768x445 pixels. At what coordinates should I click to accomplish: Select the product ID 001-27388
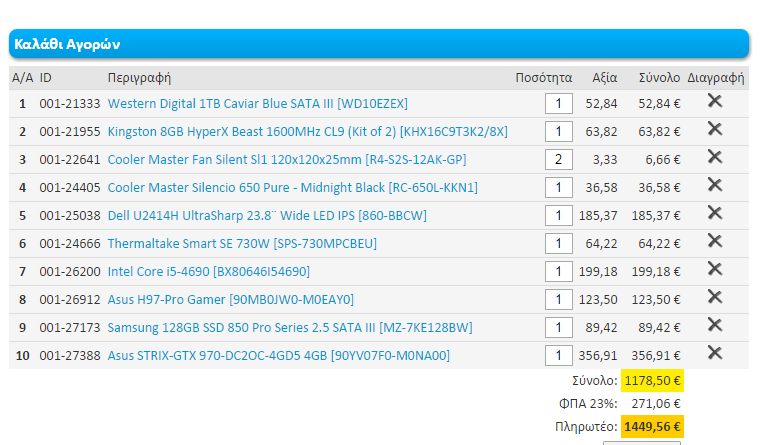tap(70, 355)
